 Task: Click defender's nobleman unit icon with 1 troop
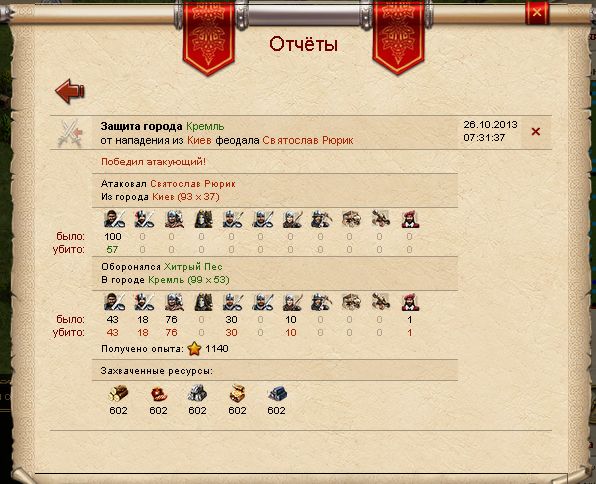tap(411, 302)
